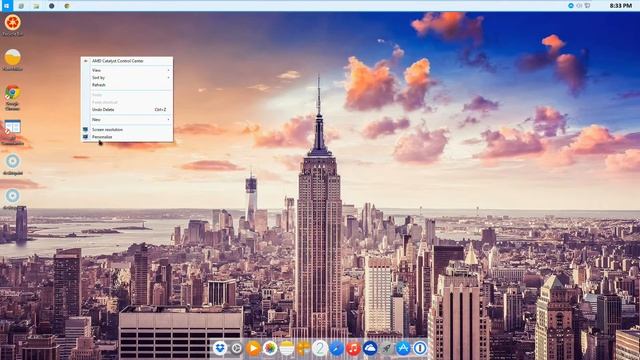Launch the orange play media player in dock
This screenshot has height=360, width=640.
(253, 348)
